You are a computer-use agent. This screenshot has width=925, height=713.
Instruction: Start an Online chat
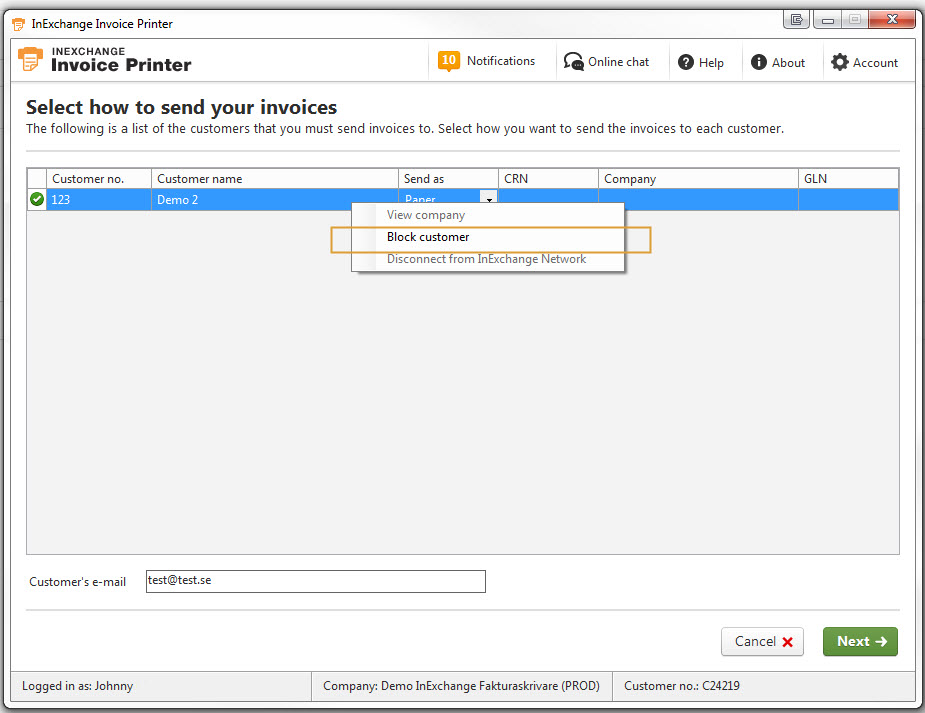606,61
